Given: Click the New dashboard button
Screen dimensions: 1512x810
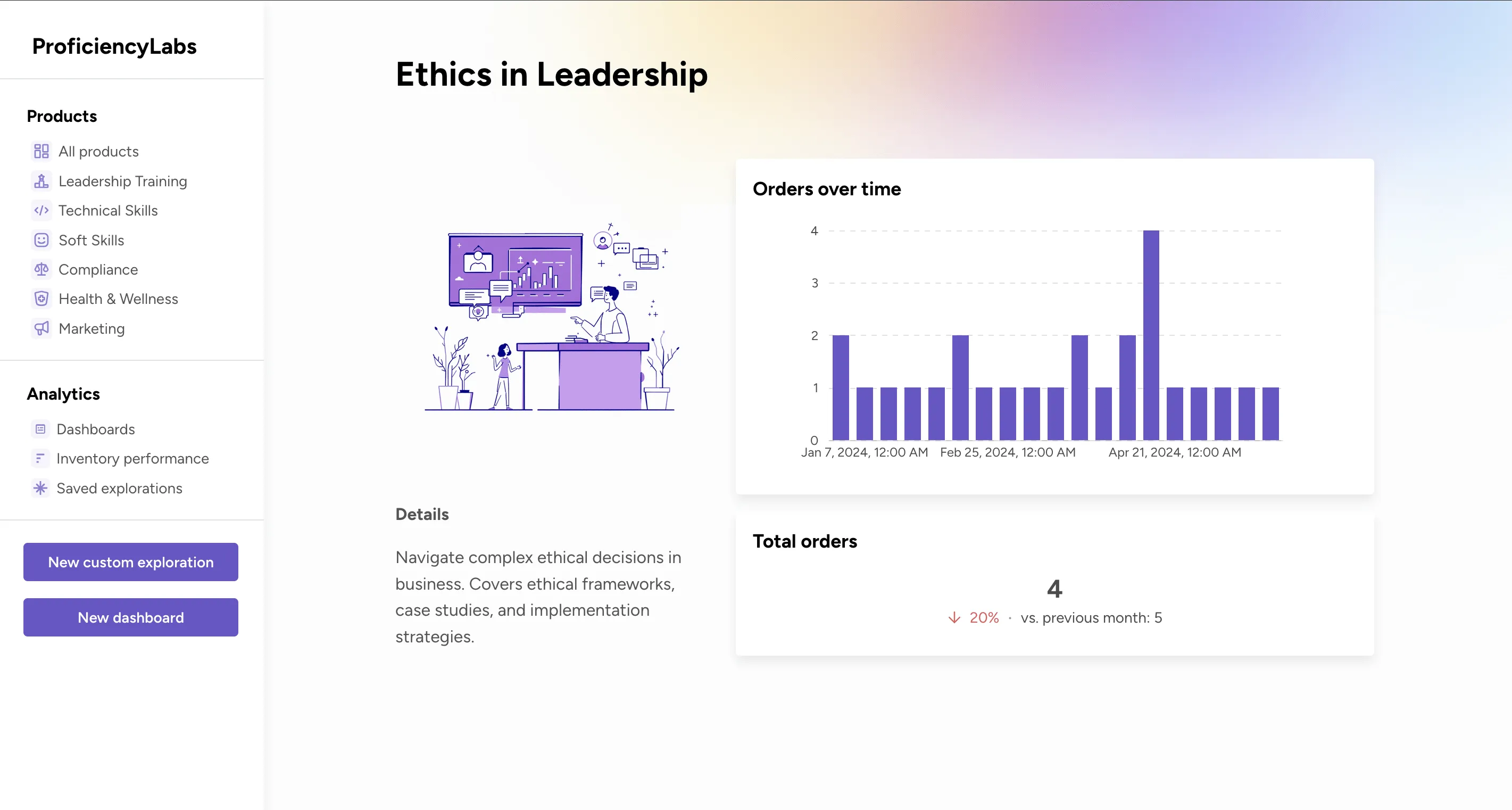Looking at the screenshot, I should tap(130, 617).
